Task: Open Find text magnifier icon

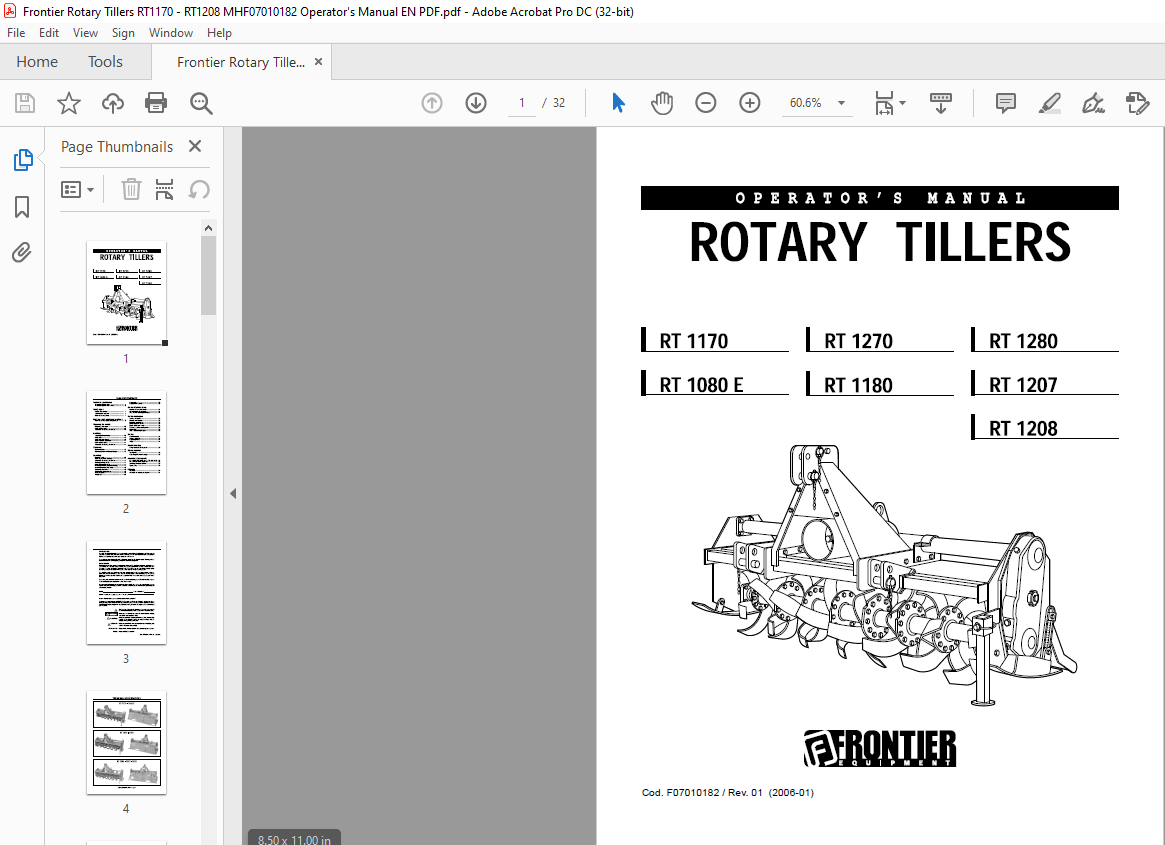Action: tap(201, 103)
